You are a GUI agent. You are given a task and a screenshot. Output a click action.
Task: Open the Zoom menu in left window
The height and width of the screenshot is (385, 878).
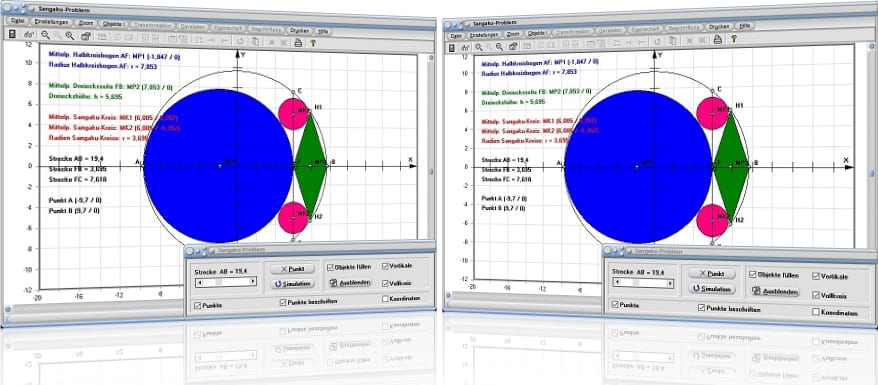point(86,23)
